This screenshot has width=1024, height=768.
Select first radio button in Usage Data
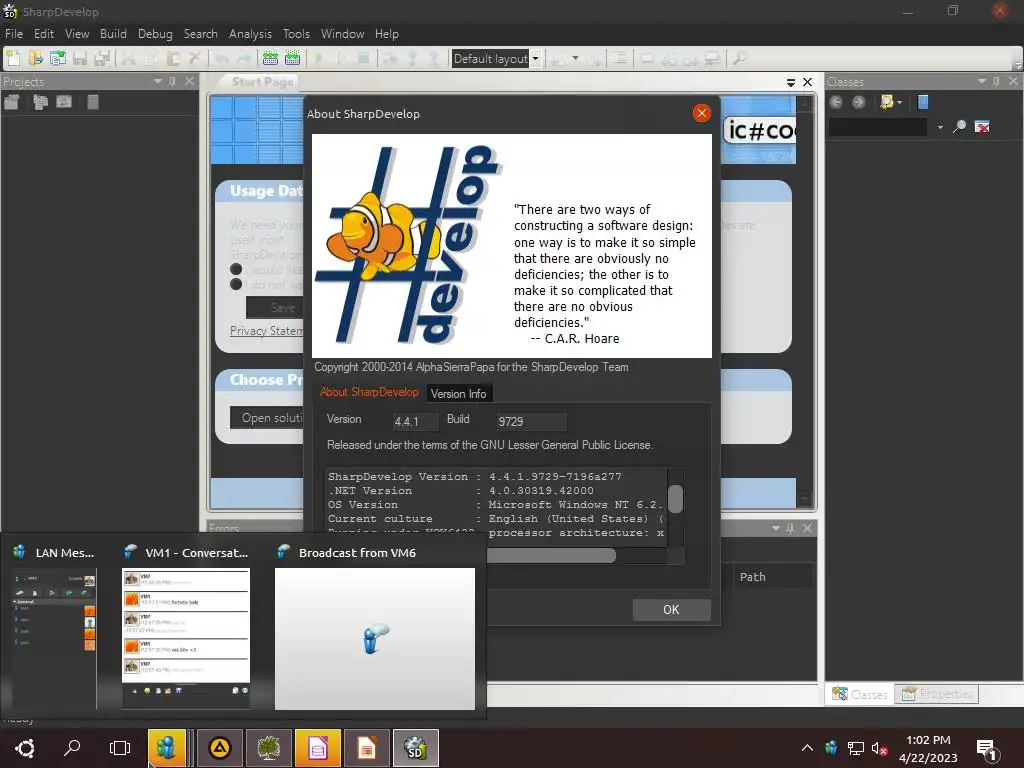point(236,269)
